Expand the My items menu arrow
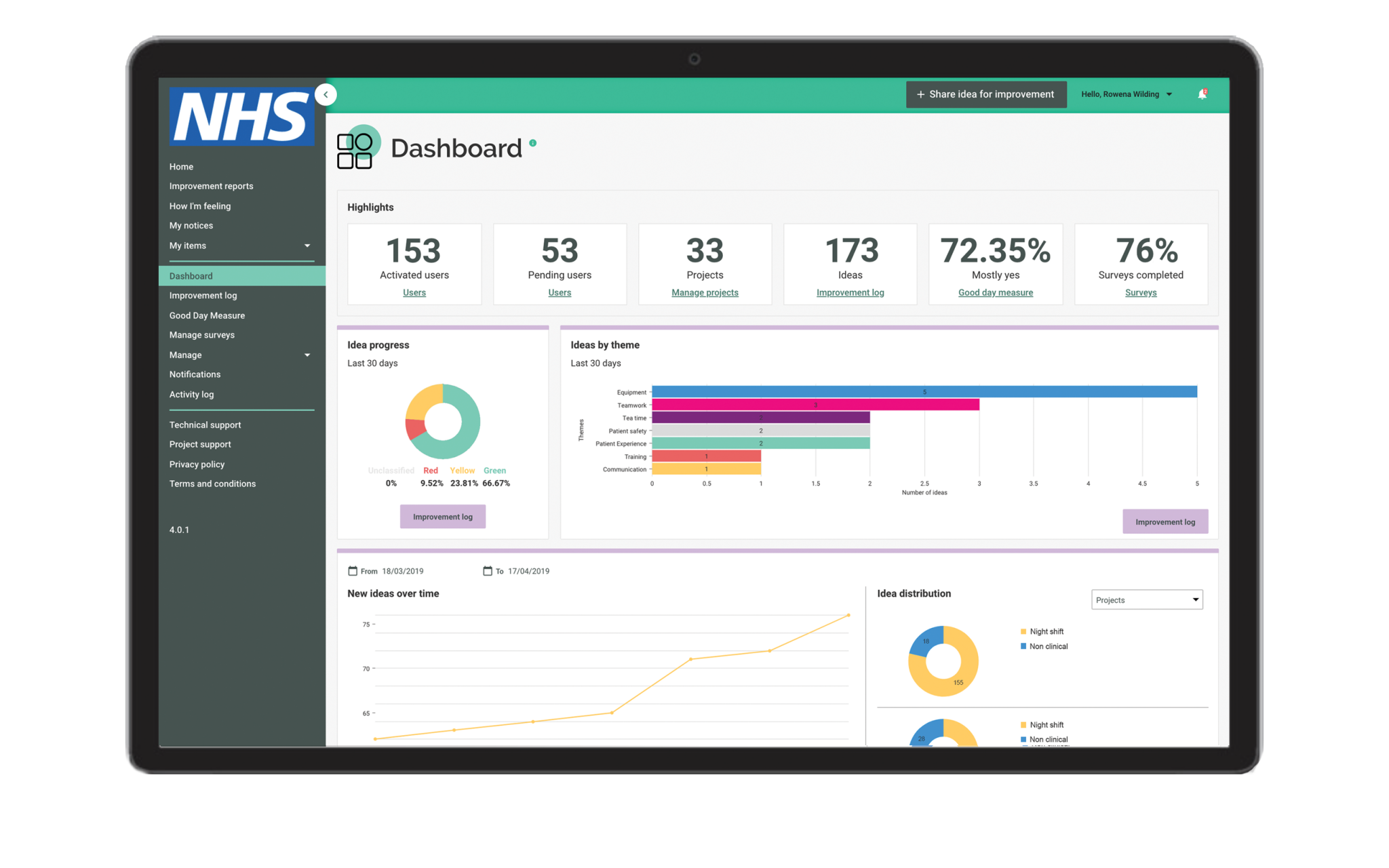The image size is (1389, 868). pyautogui.click(x=307, y=245)
